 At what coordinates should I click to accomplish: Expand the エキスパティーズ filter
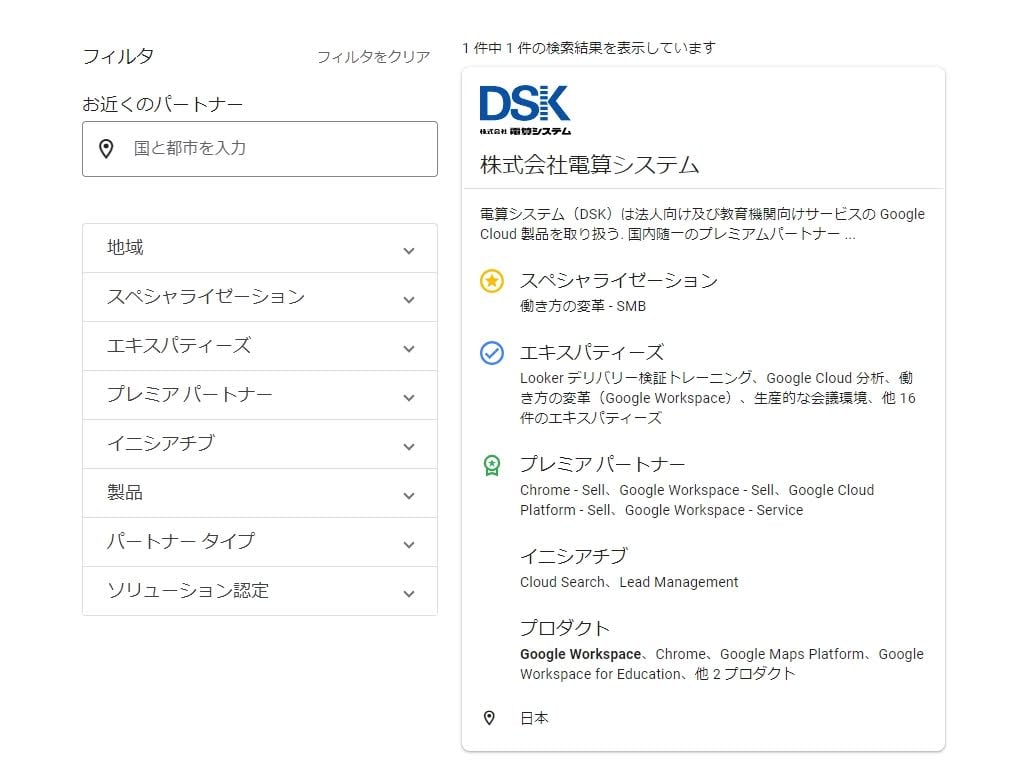click(x=260, y=346)
